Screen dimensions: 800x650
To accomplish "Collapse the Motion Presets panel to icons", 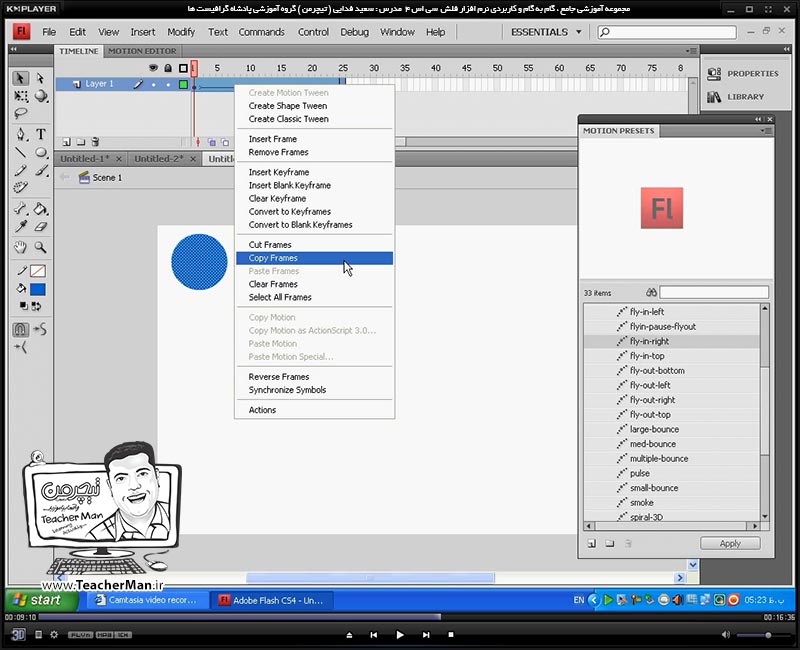I will point(758,119).
